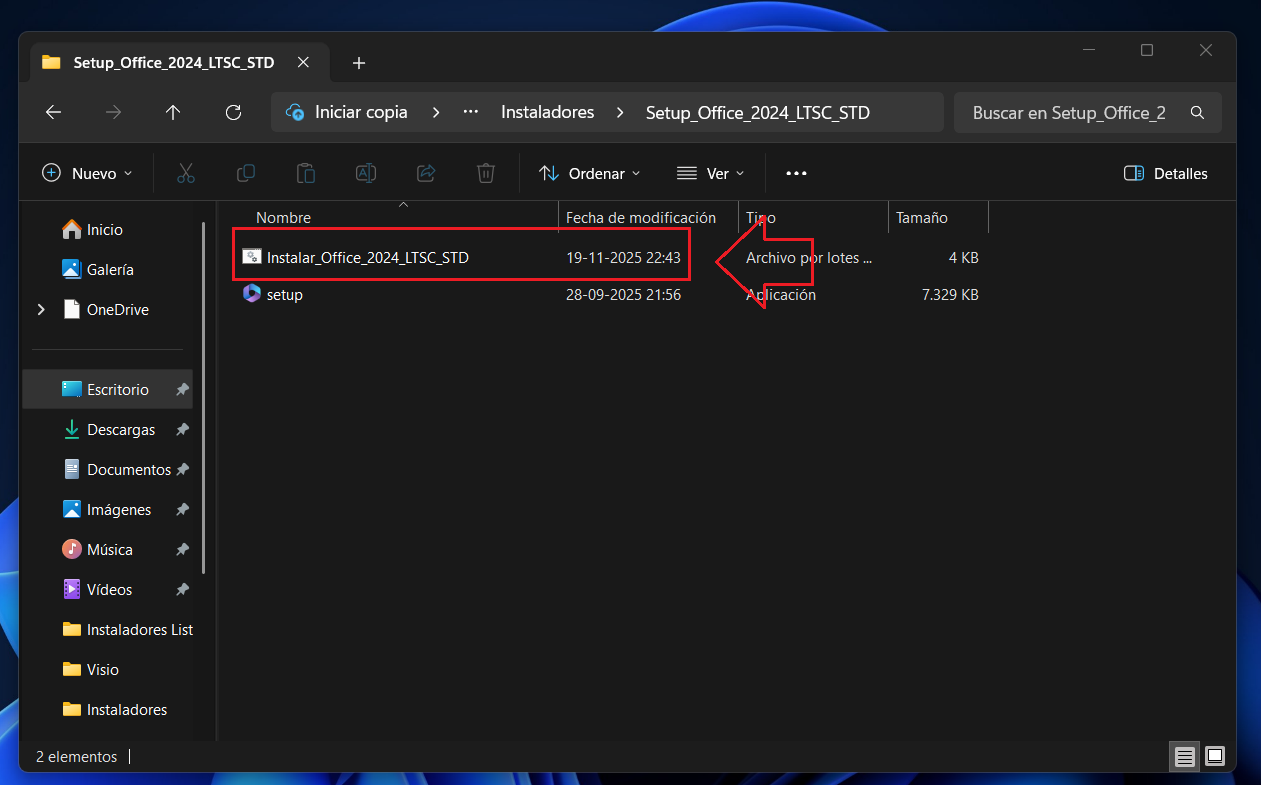Click the chevron after Instaladores in address bar

point(620,113)
